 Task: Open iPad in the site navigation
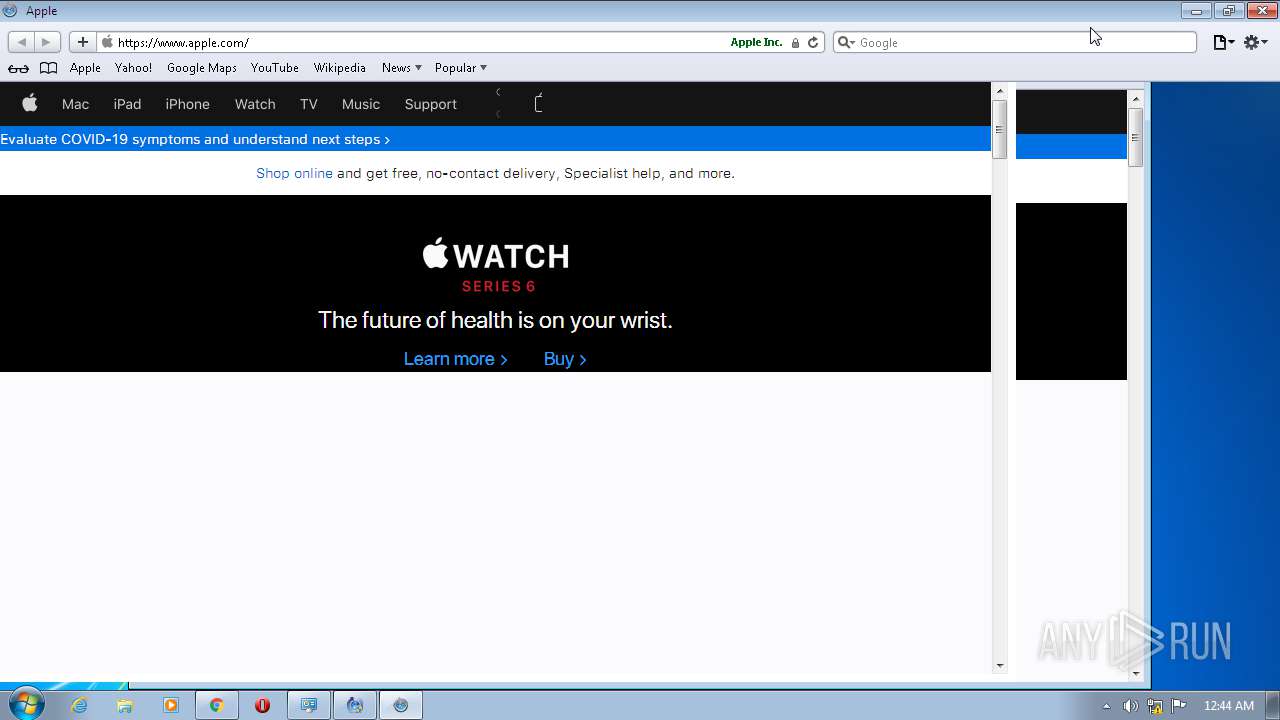[x=127, y=104]
